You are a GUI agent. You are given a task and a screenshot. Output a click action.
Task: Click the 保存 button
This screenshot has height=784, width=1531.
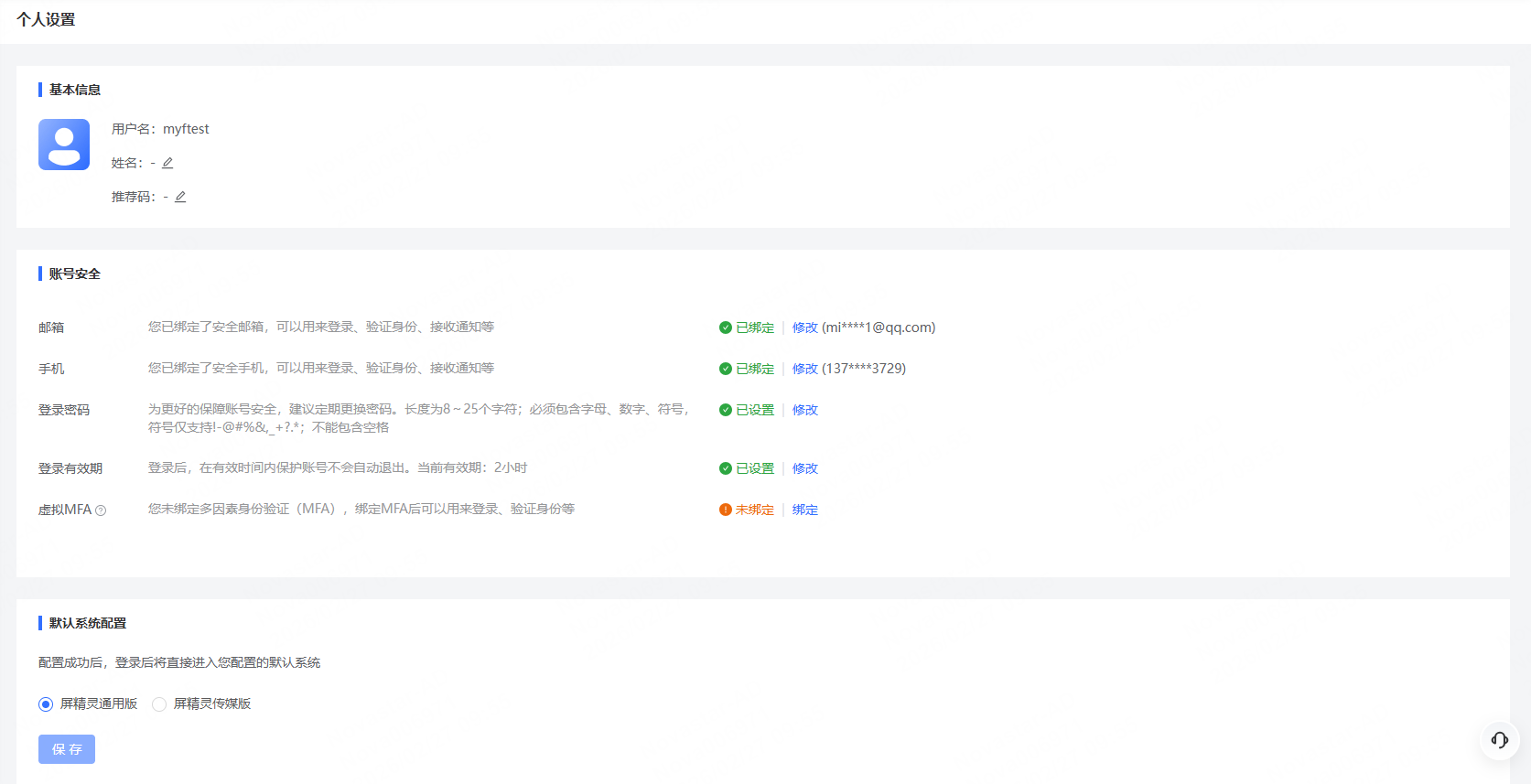click(67, 749)
